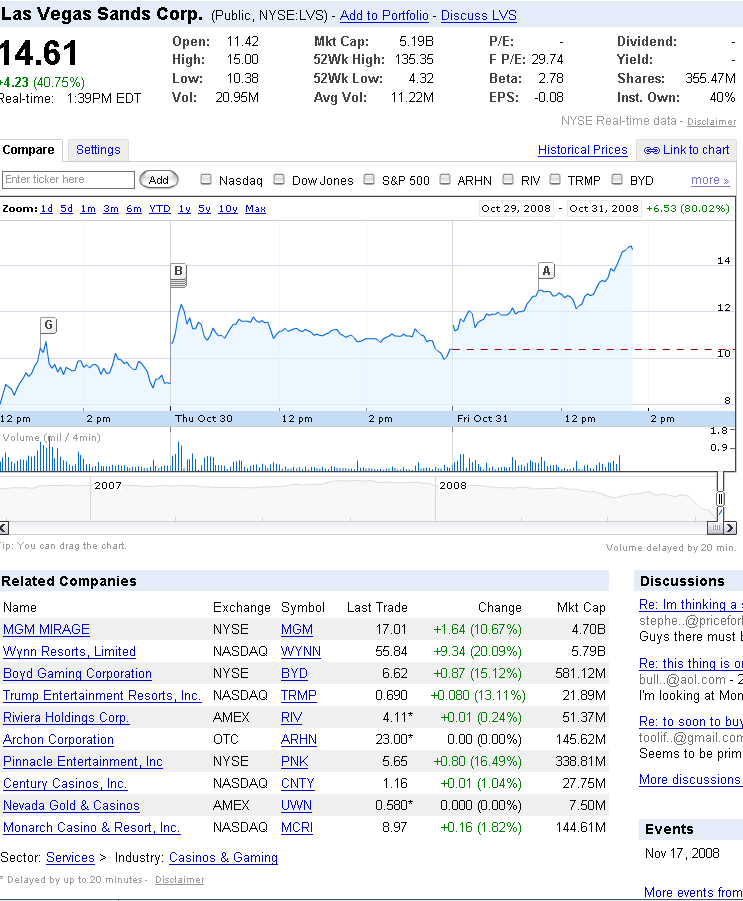Viewport: 743px width, 901px height.
Task: Open Boyd Gaming Corporation link
Action: click(x=78, y=673)
